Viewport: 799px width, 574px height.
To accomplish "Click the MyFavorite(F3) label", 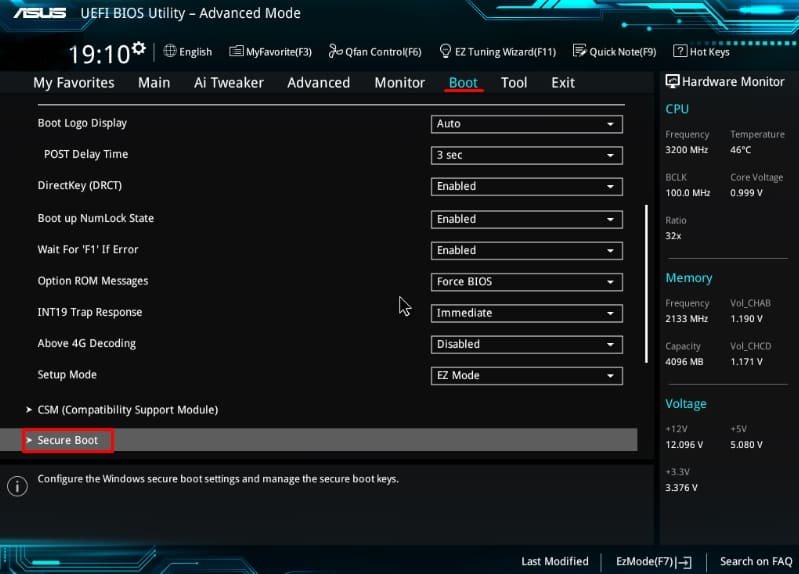I will pos(279,51).
